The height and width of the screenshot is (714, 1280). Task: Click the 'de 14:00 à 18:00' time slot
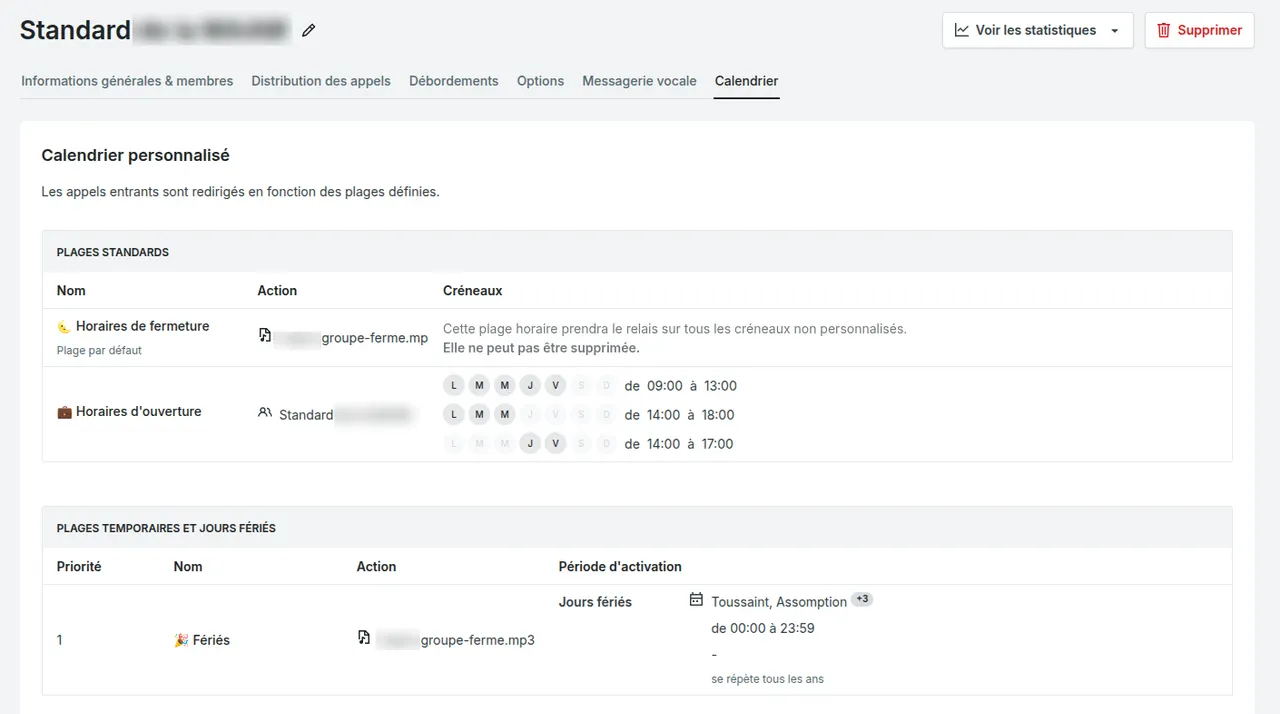[680, 415]
